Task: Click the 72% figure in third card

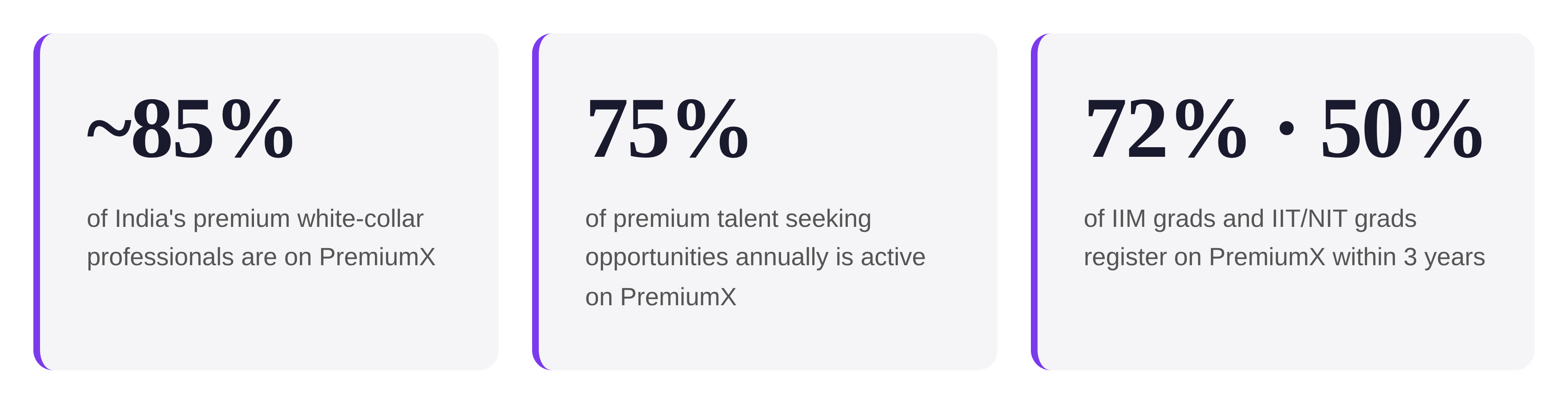Action: click(1165, 129)
